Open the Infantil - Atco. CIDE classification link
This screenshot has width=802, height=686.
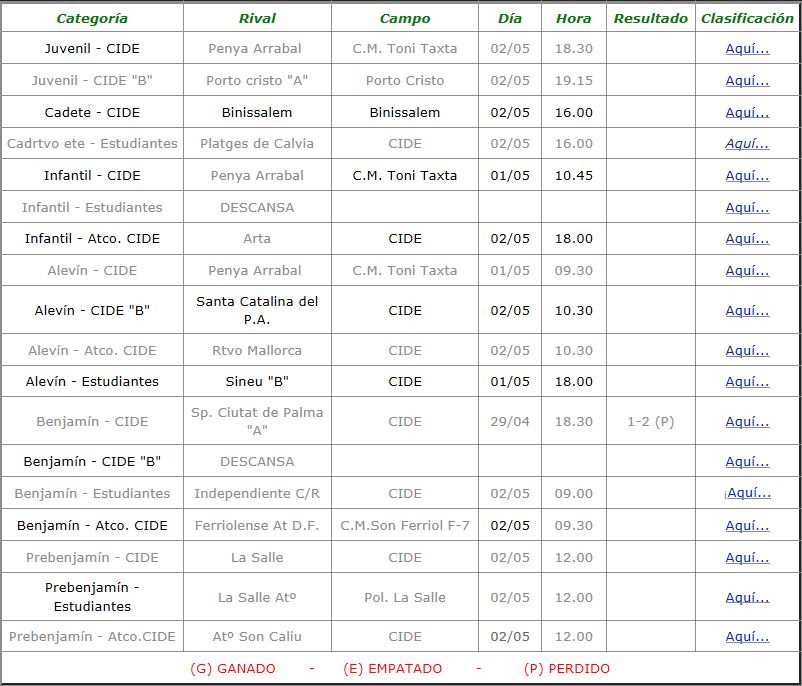coord(747,238)
